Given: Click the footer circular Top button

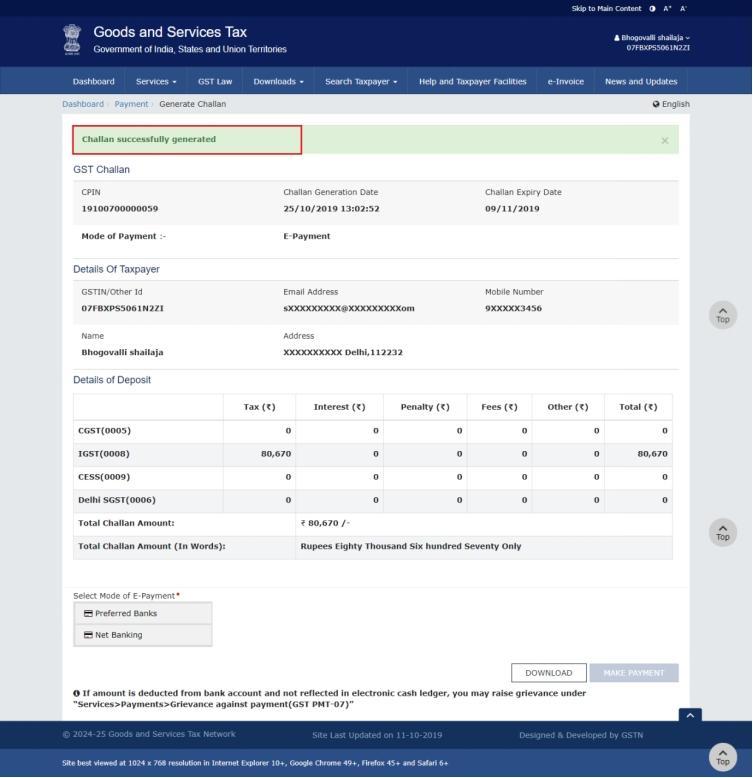Looking at the screenshot, I should point(723,757).
